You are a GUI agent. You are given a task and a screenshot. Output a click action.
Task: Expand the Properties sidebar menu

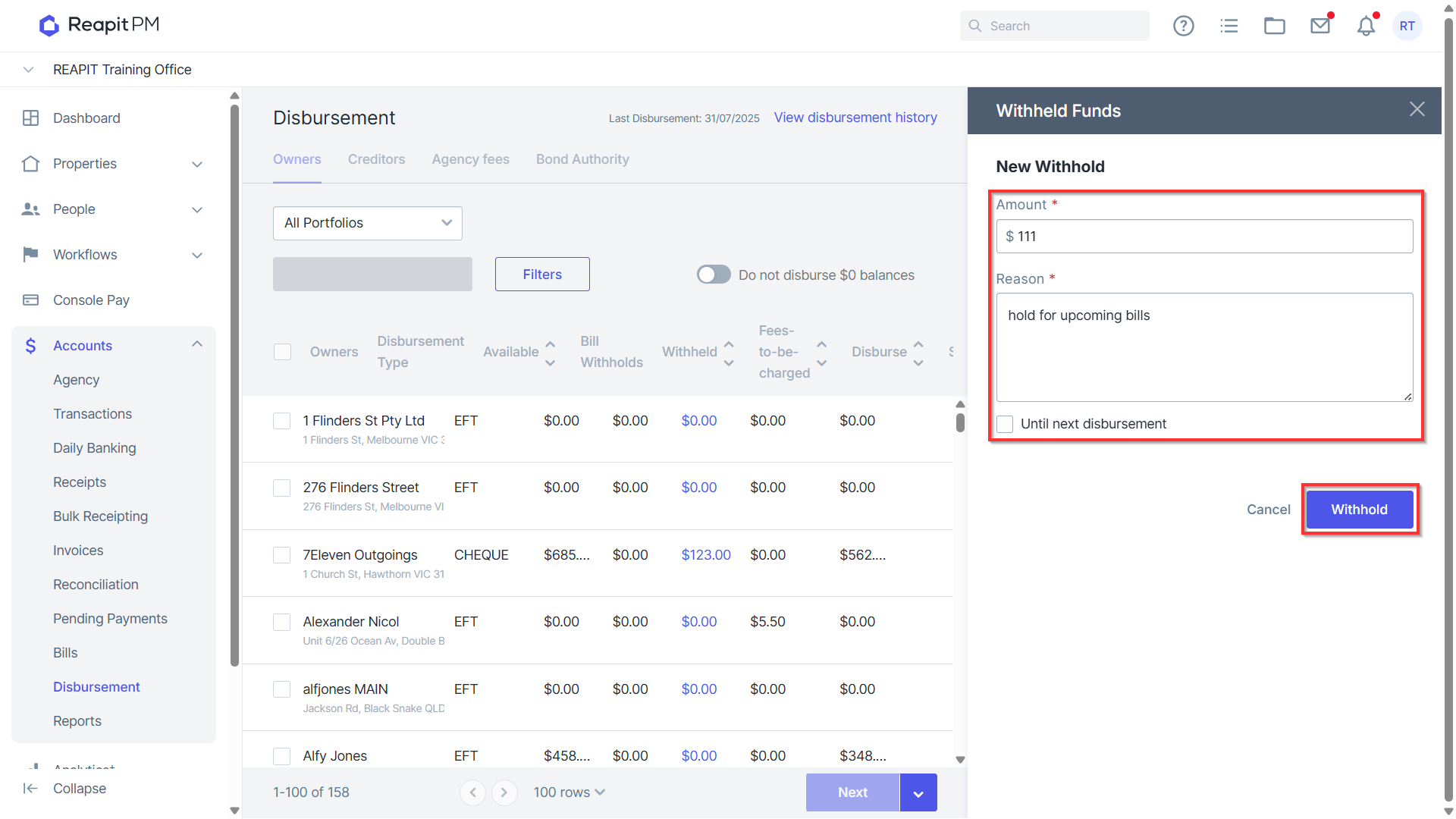114,164
